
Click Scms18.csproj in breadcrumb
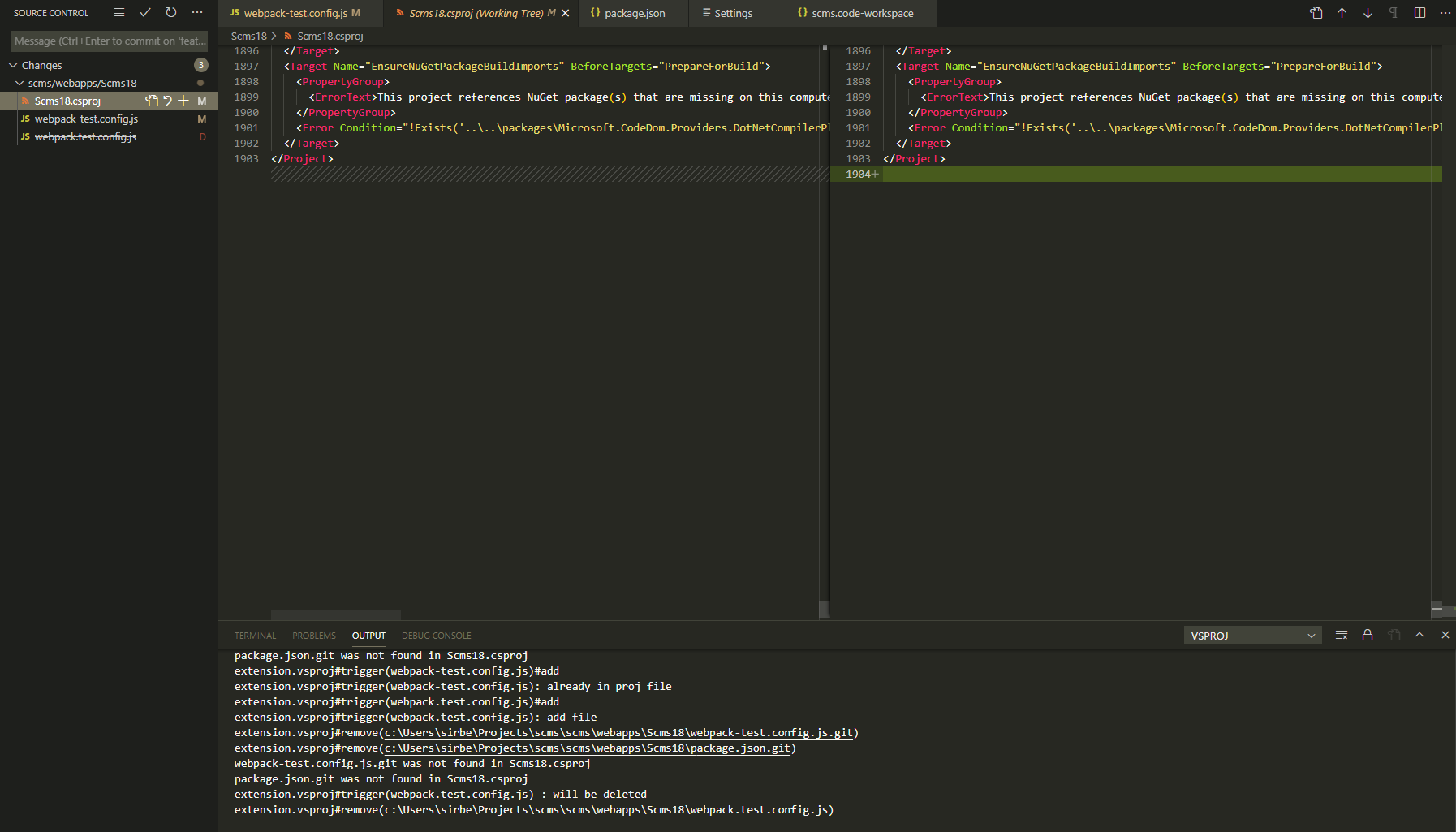coord(330,36)
